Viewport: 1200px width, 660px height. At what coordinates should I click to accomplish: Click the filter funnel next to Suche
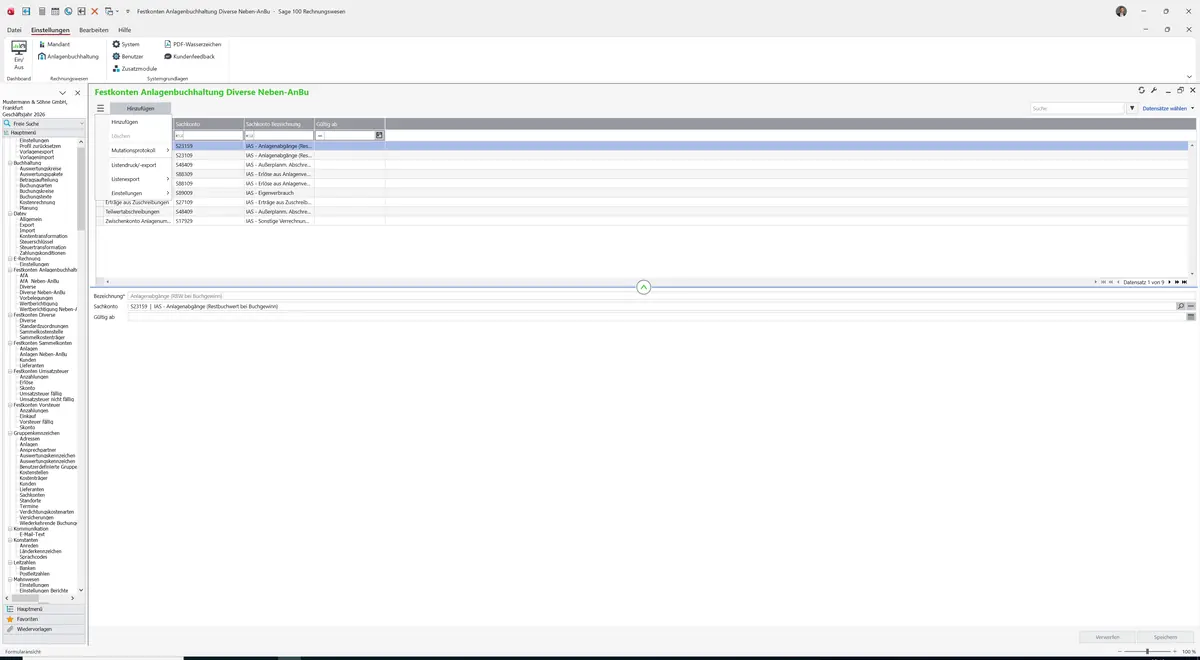pyautogui.click(x=1132, y=108)
